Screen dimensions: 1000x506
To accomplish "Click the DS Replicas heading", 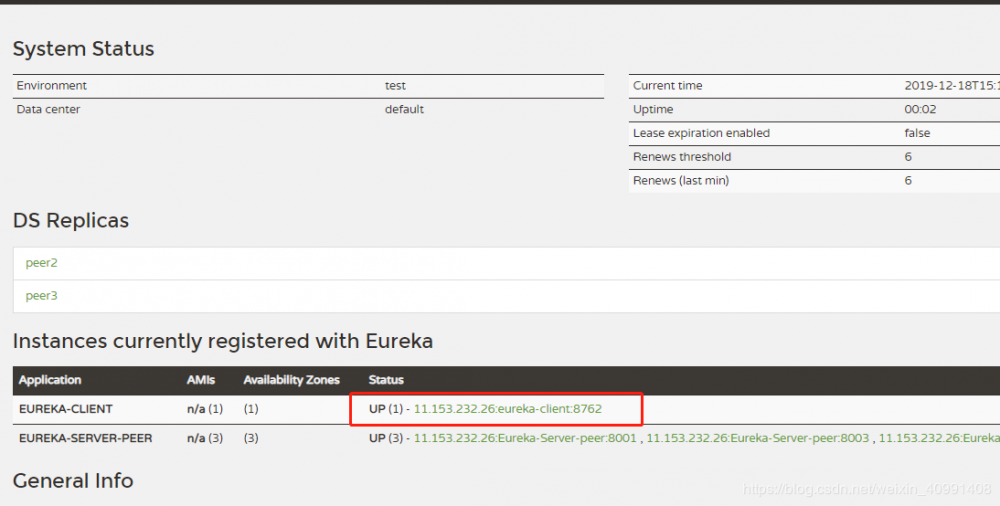I will pos(71,221).
